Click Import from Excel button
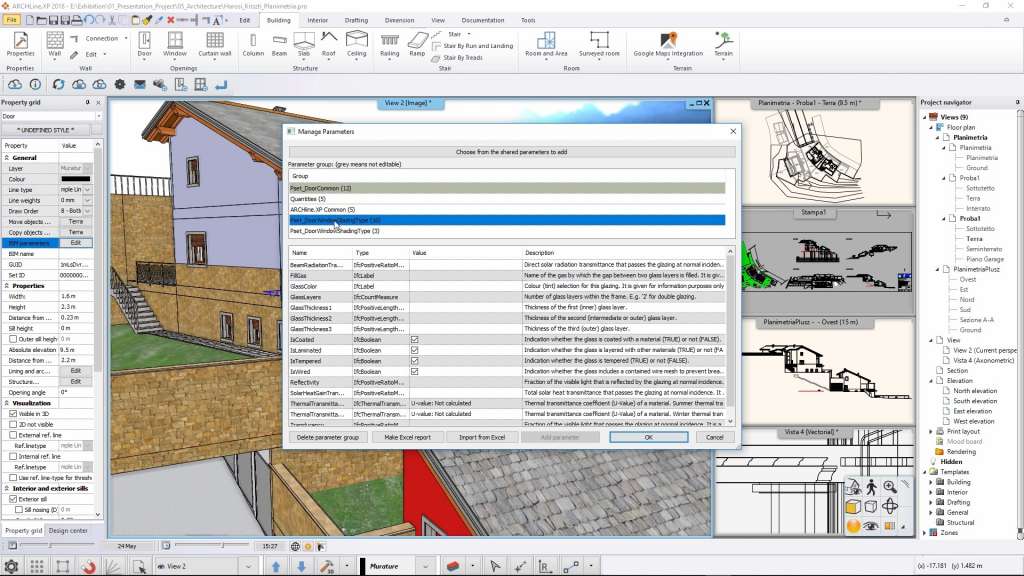 pos(482,437)
